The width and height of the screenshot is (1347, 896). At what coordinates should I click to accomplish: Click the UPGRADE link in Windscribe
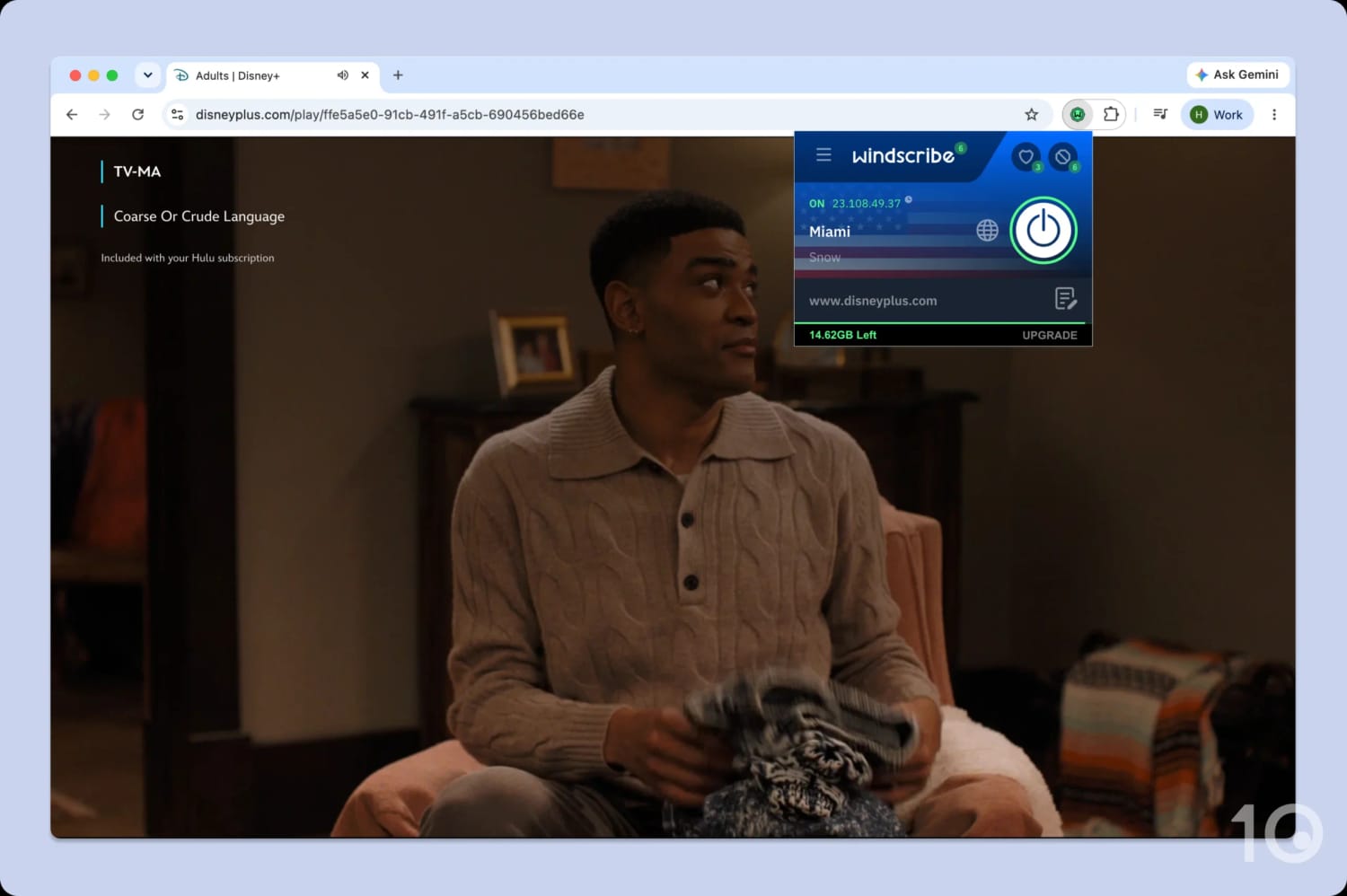tap(1050, 335)
